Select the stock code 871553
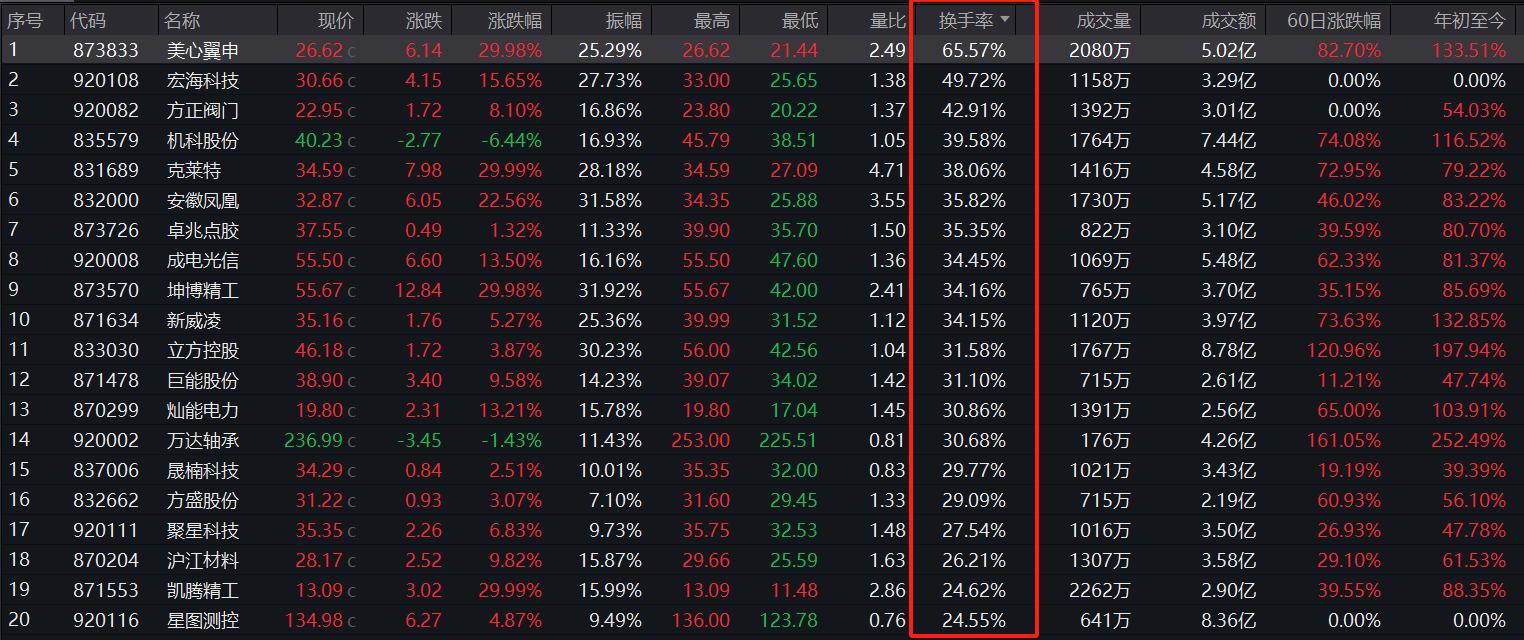The width and height of the screenshot is (1524, 640). tap(106, 590)
